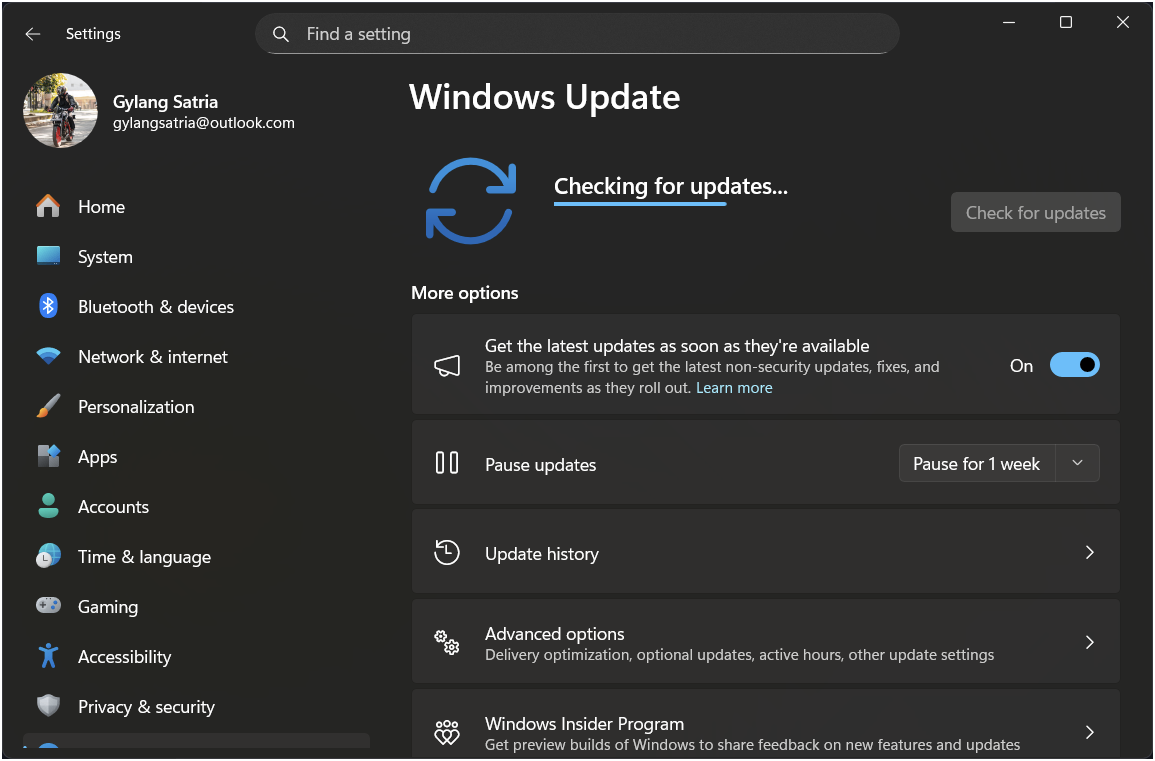Click the Windows Update page heading
1155x761 pixels.
(544, 97)
